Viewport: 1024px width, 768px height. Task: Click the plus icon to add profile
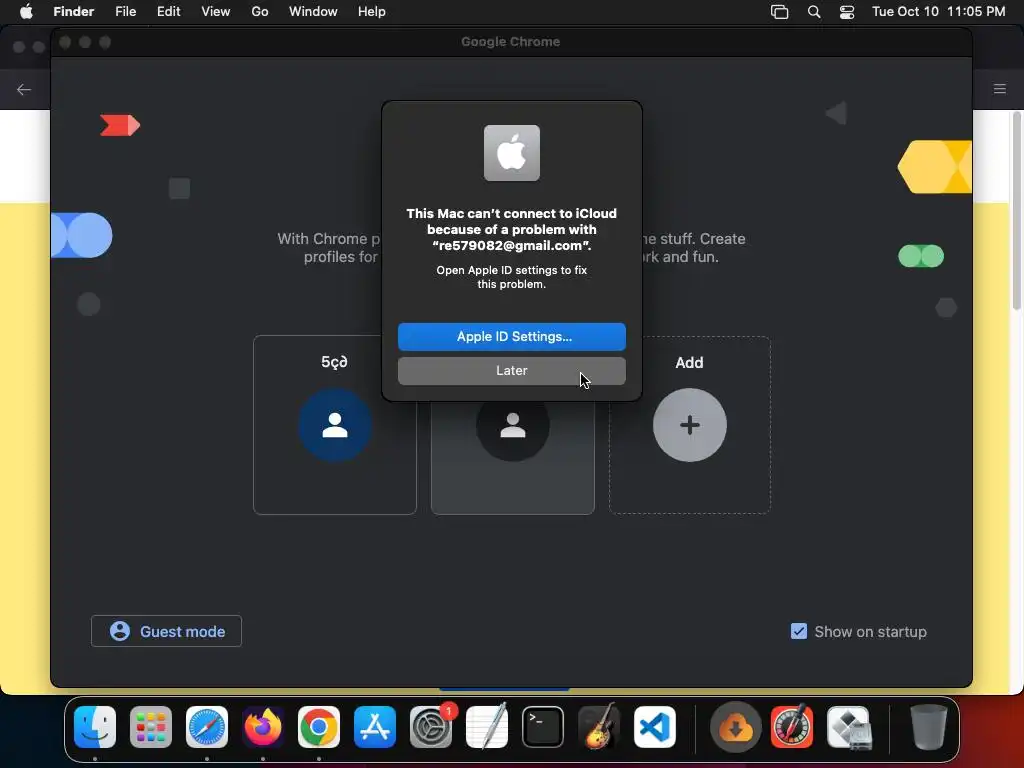click(690, 425)
